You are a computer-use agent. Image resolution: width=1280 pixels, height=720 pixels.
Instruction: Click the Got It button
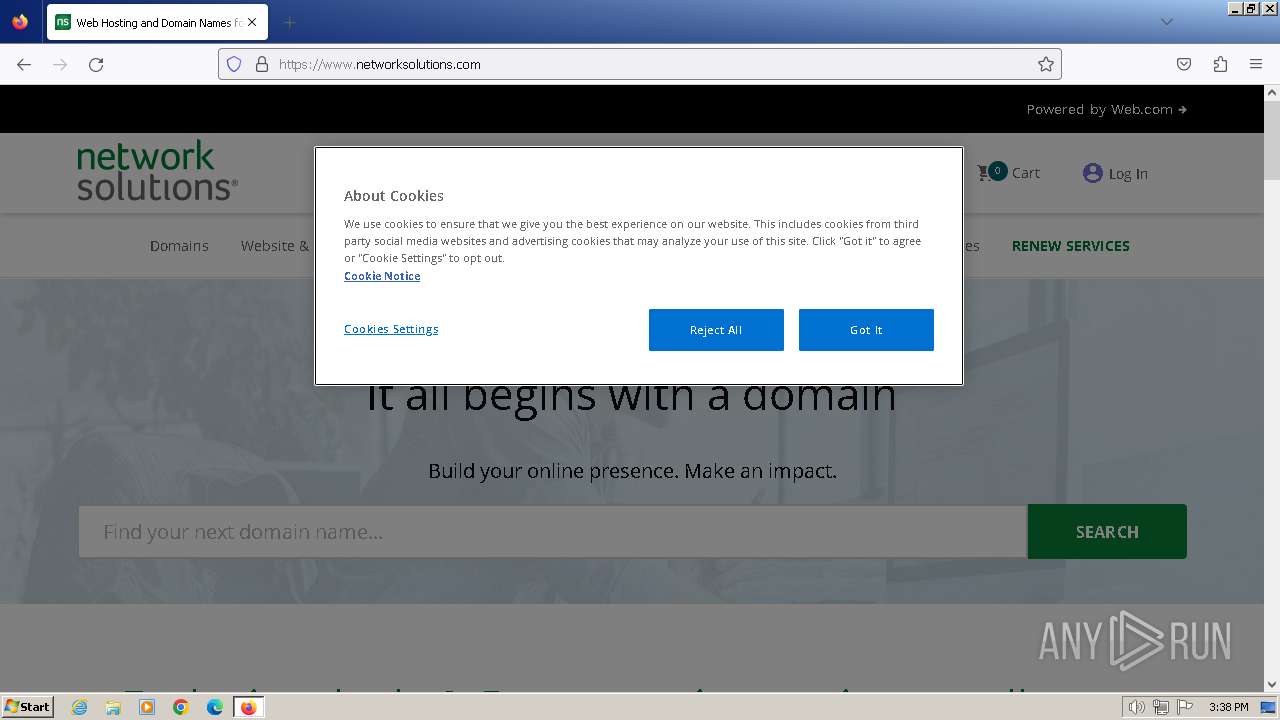click(x=866, y=330)
